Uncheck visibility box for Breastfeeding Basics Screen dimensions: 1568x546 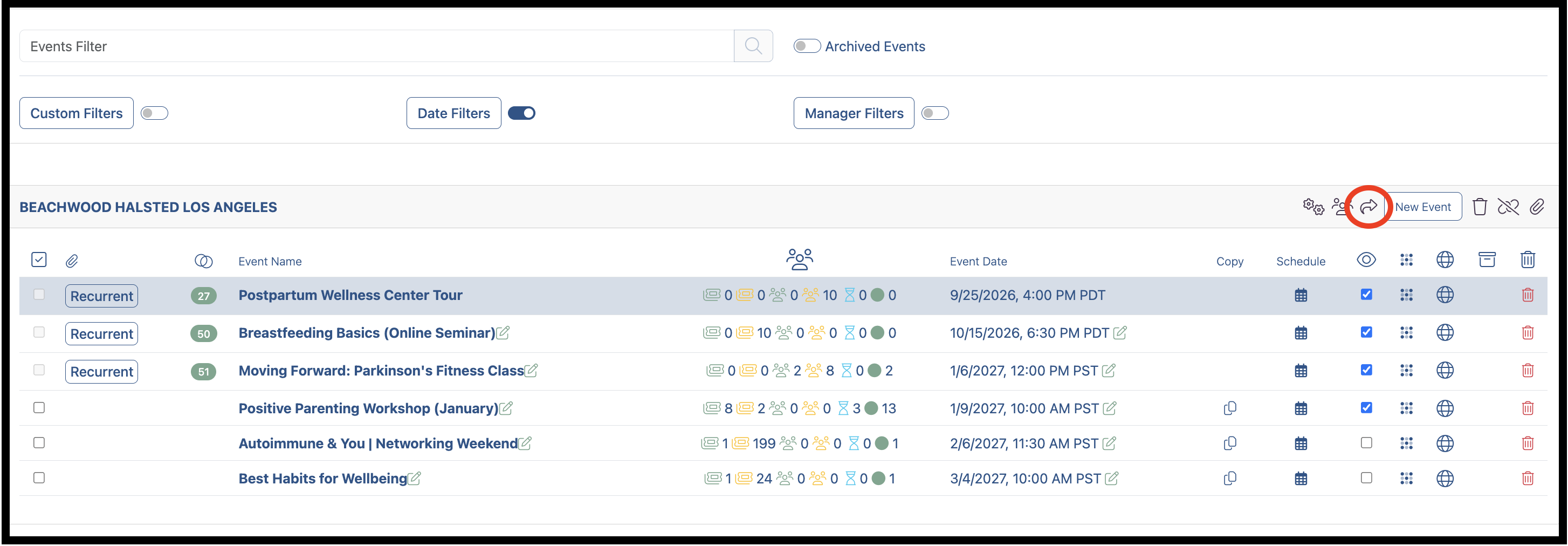click(x=1366, y=332)
